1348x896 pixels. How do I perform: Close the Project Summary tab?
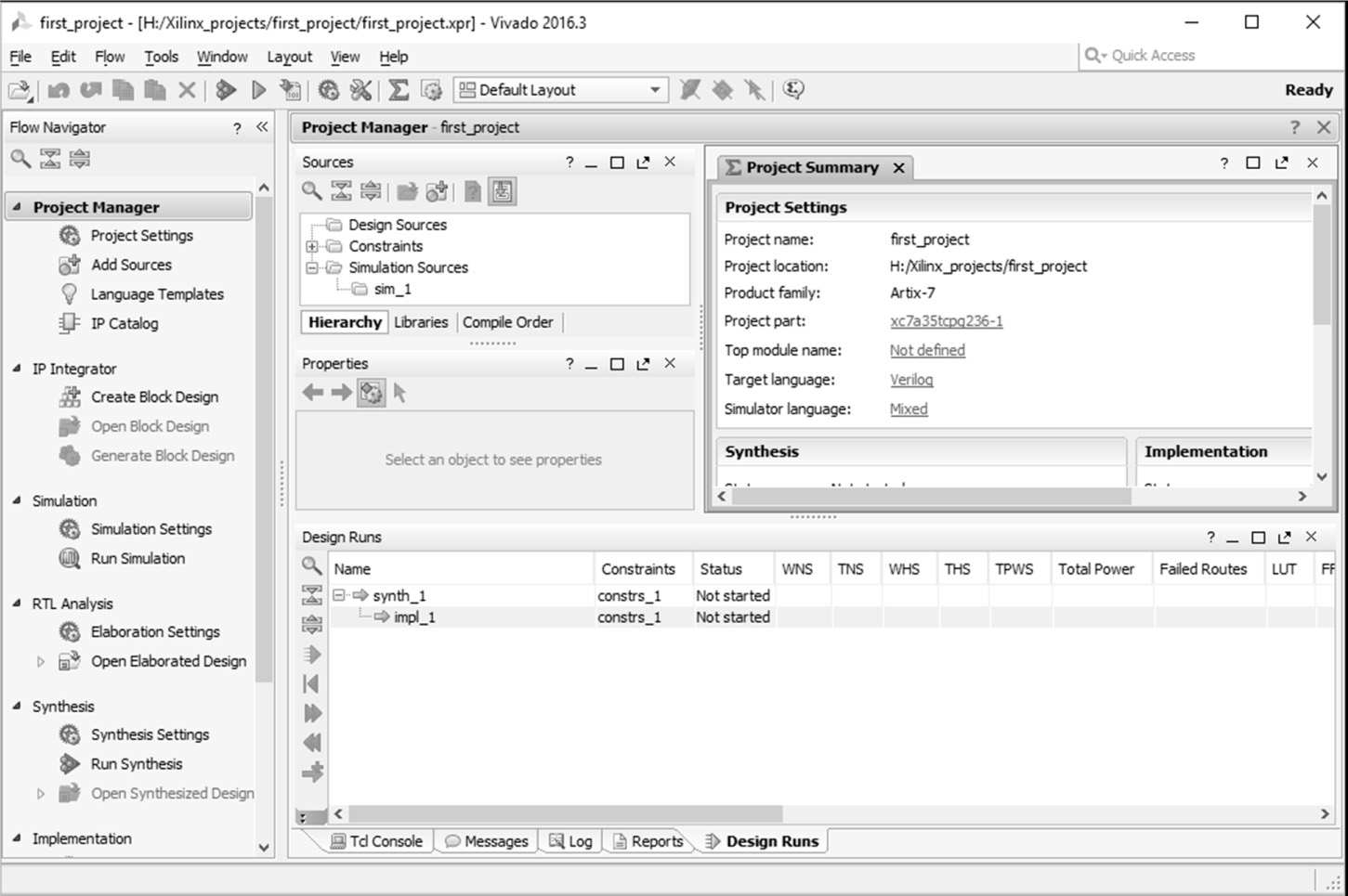click(898, 168)
